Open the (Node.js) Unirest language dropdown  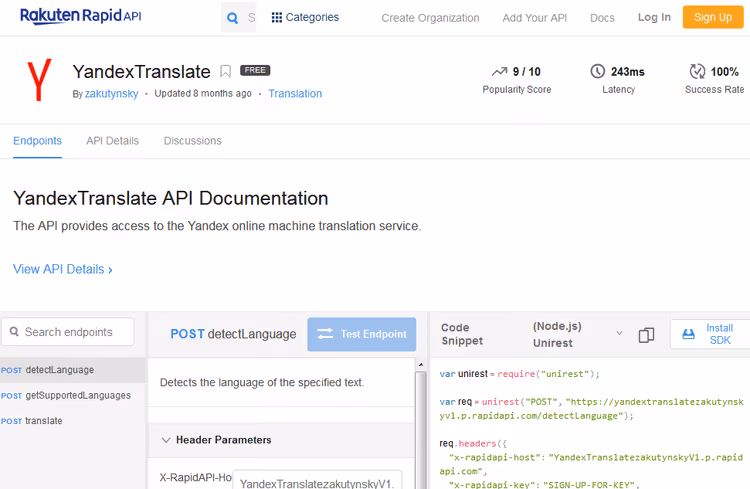[577, 334]
